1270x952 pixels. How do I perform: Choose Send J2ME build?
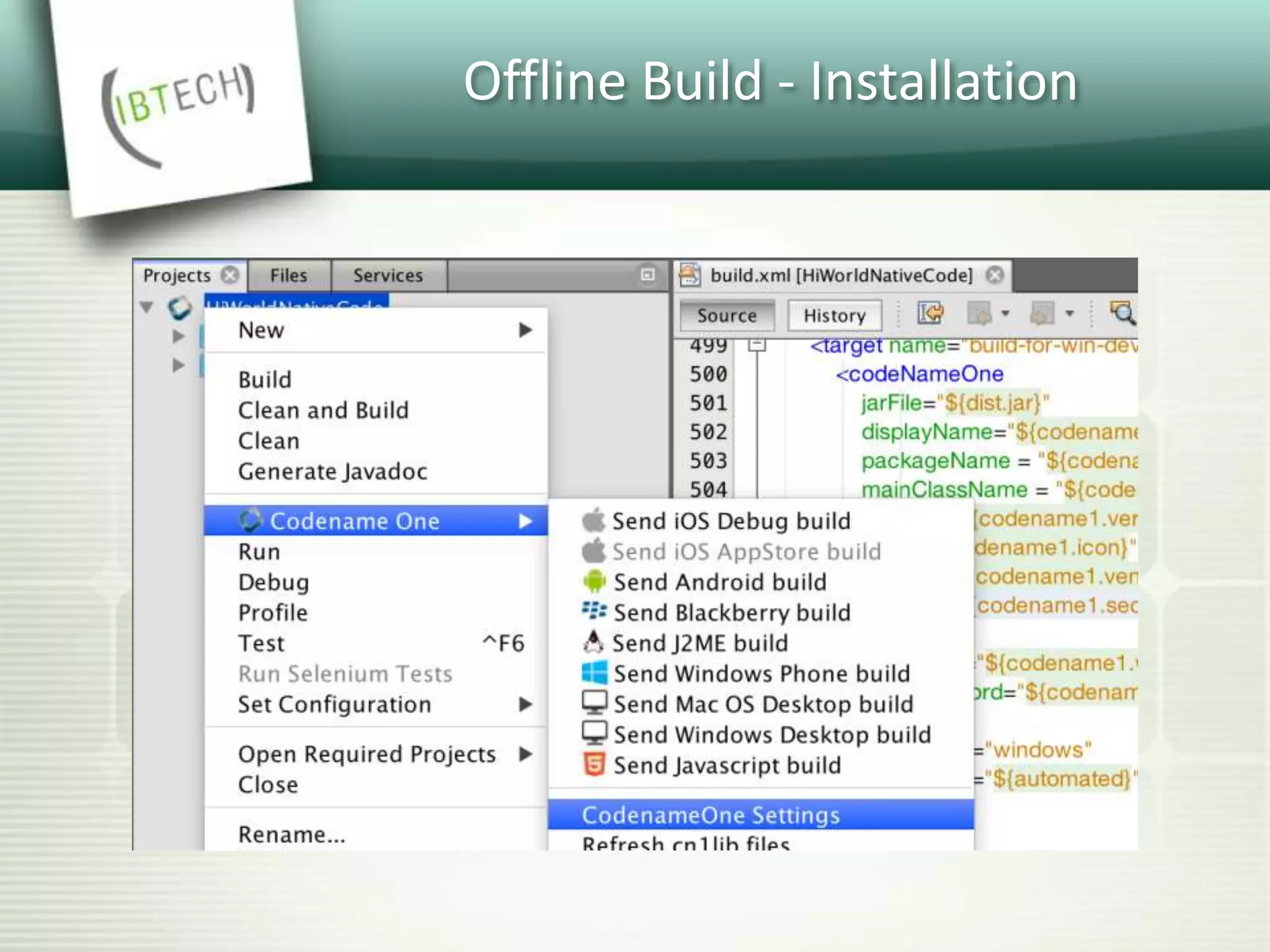point(761,643)
